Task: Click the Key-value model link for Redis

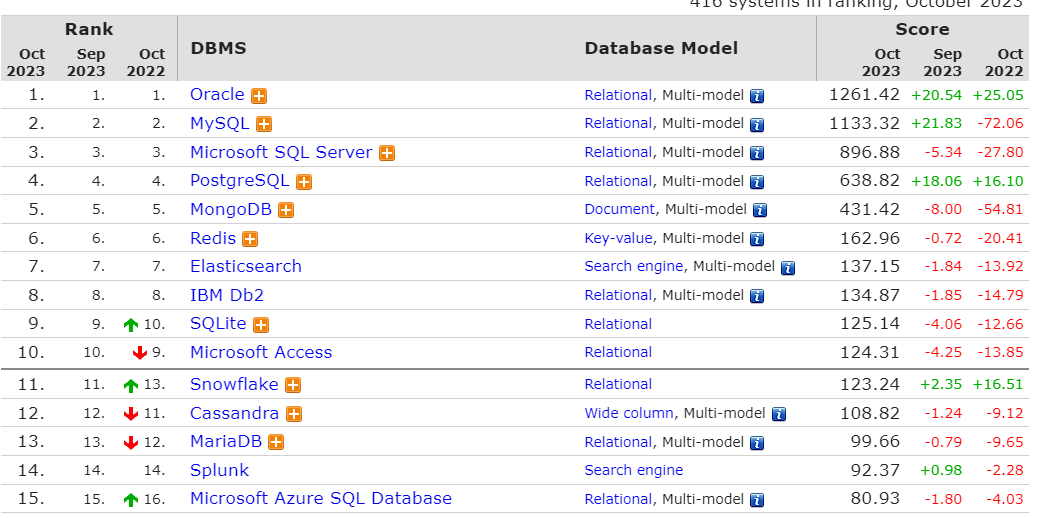Action: [x=618, y=238]
